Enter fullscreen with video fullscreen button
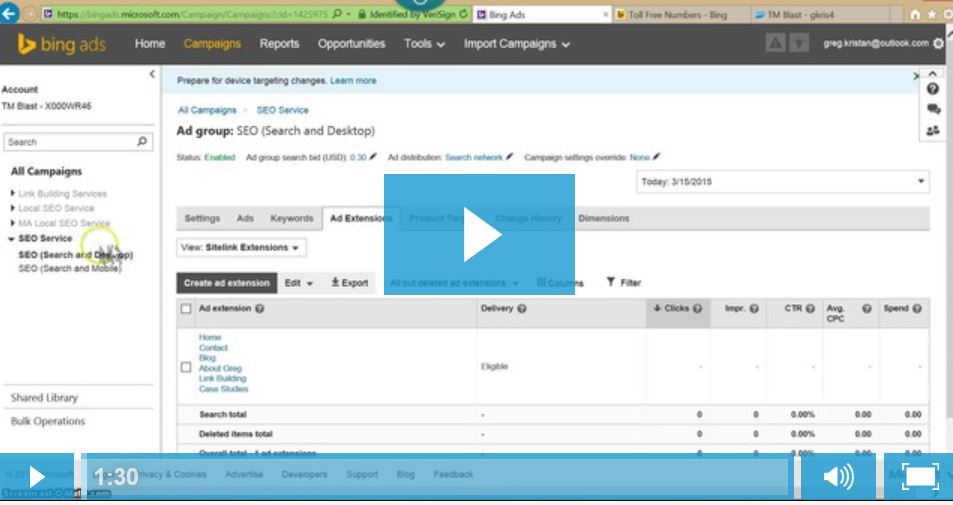The image size is (953, 505). [x=919, y=476]
